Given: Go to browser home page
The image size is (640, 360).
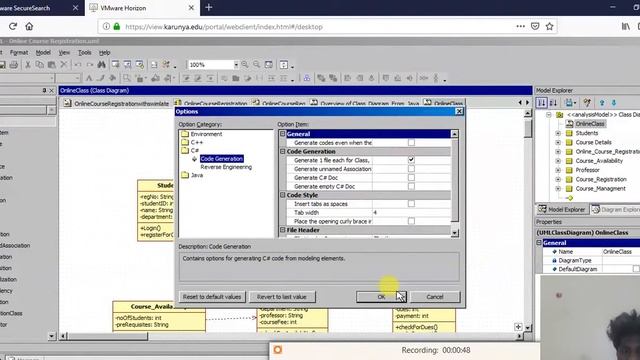Looking at the screenshot, I should pyautogui.click(x=29, y=27).
